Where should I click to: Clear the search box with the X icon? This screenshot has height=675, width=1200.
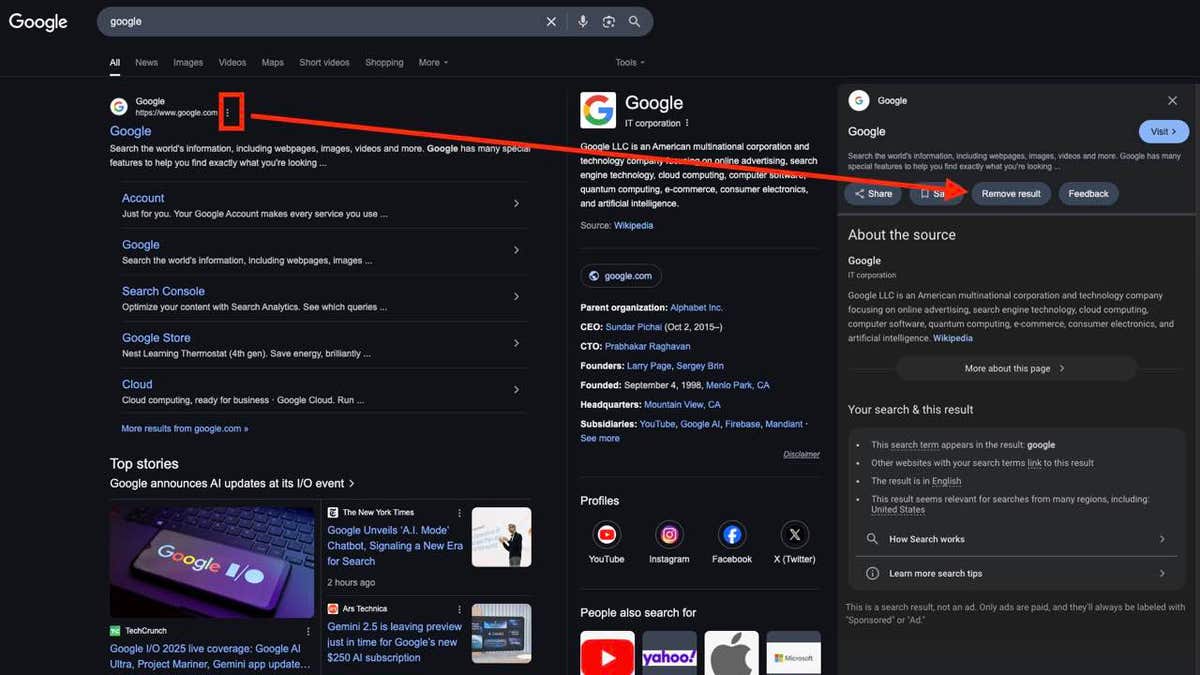coord(551,22)
